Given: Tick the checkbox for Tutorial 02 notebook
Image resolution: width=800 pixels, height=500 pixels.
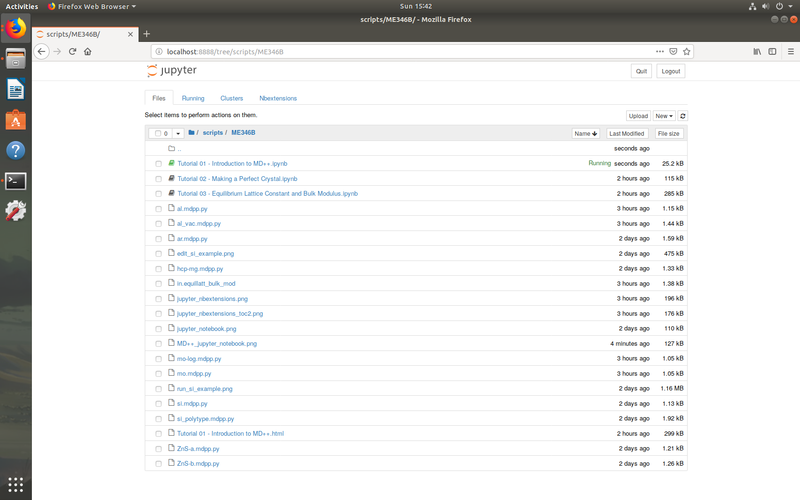Looking at the screenshot, I should click(x=158, y=179).
